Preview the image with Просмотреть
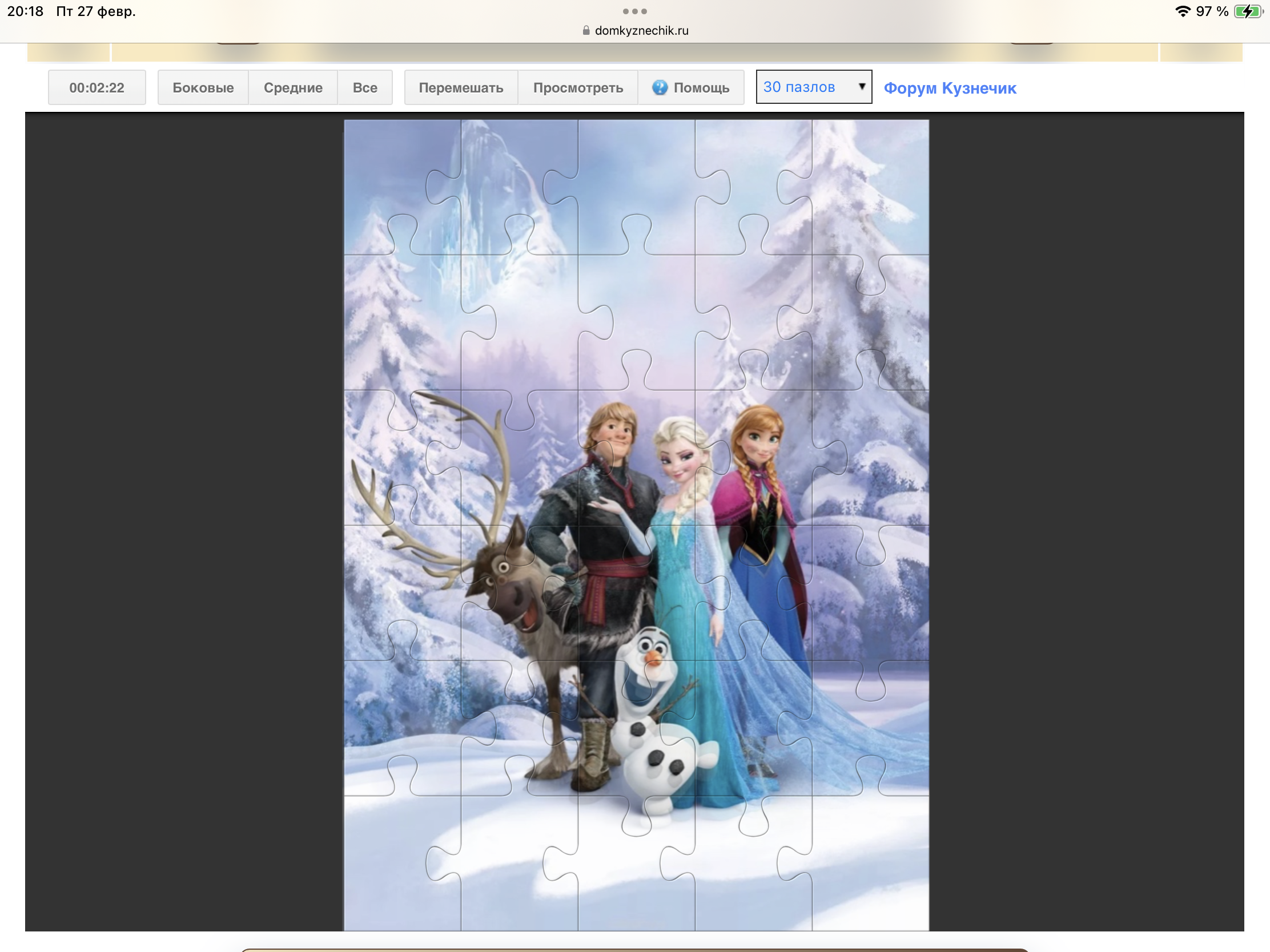 [577, 88]
